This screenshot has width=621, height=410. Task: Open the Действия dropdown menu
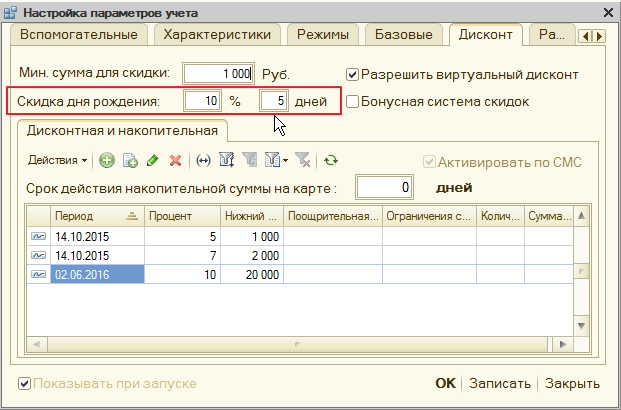57,160
